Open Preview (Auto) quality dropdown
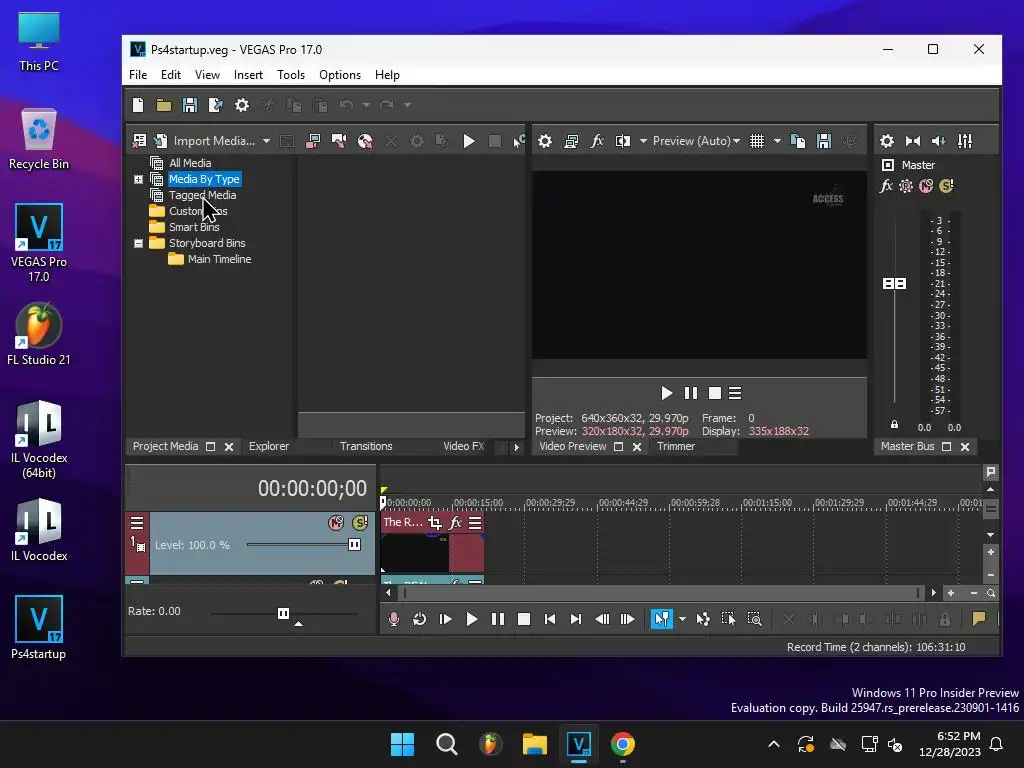The height and width of the screenshot is (768, 1024). tap(697, 141)
